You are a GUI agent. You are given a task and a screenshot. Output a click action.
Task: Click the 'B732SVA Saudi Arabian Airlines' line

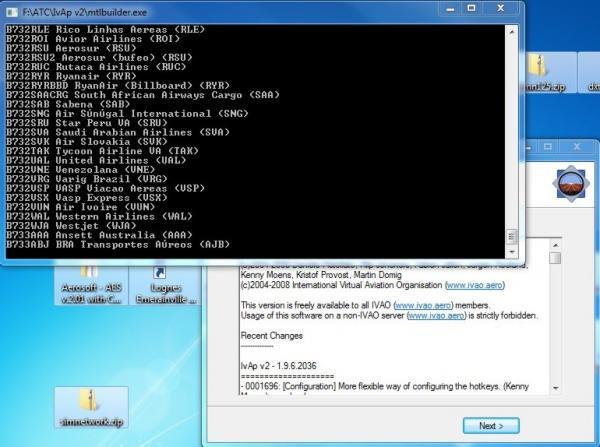pos(118,132)
